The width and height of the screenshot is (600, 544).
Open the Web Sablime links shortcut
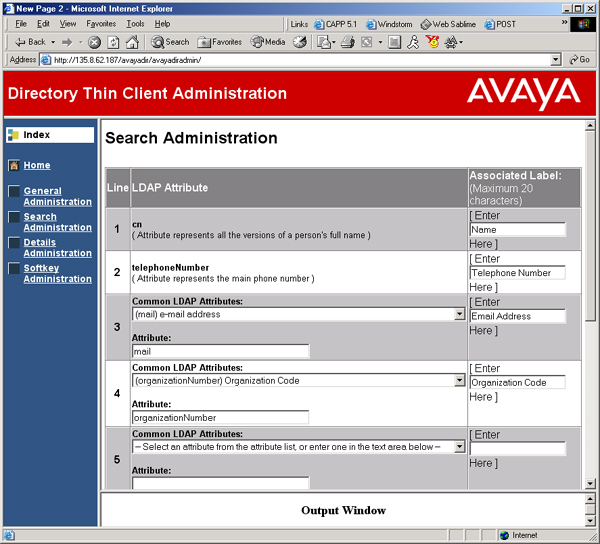[448, 24]
